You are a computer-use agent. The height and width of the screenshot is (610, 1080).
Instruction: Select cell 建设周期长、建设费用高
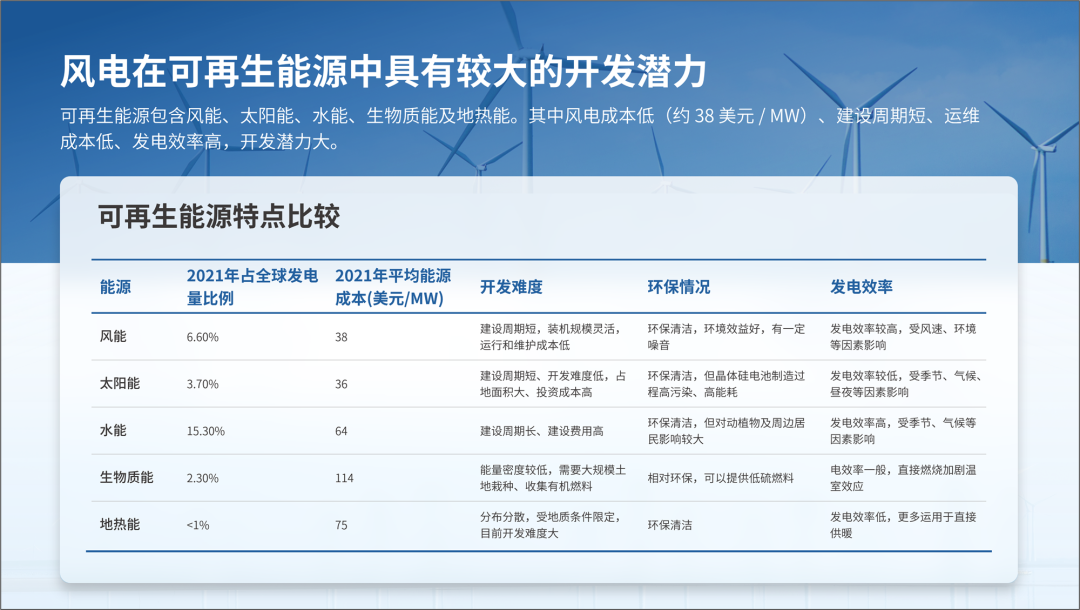tap(542, 431)
